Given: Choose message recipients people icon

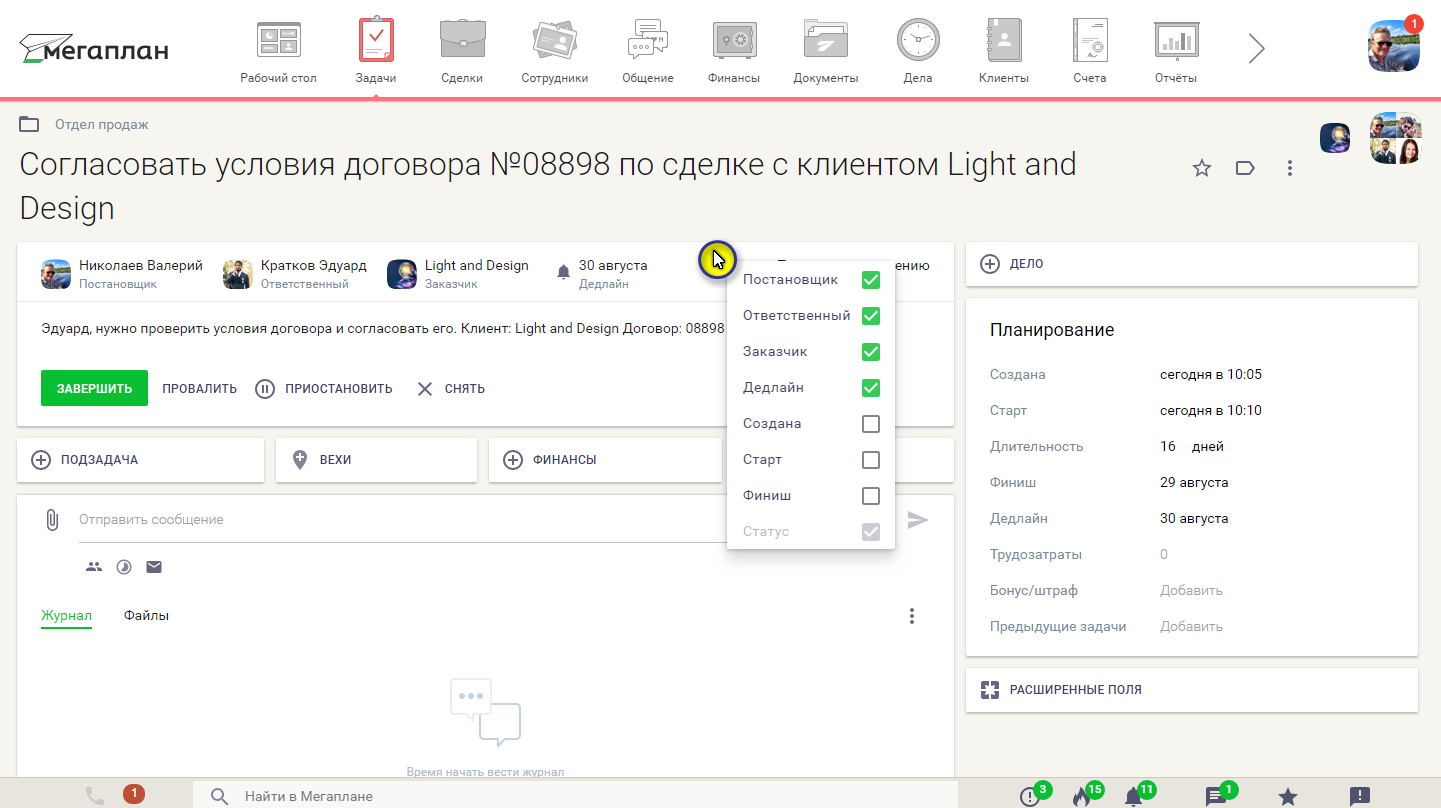Looking at the screenshot, I should (94, 567).
